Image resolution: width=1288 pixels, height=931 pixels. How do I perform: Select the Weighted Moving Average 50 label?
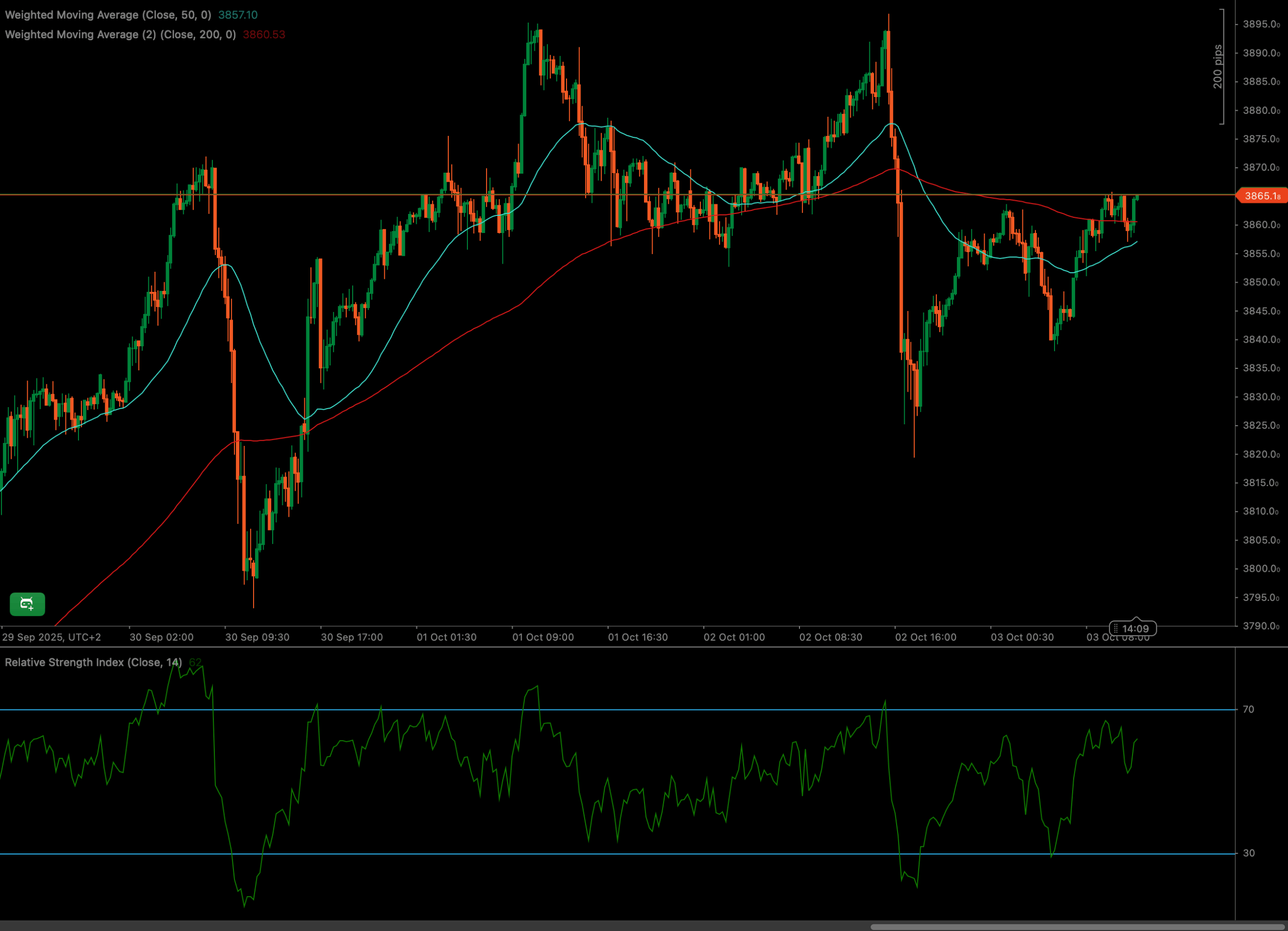108,15
